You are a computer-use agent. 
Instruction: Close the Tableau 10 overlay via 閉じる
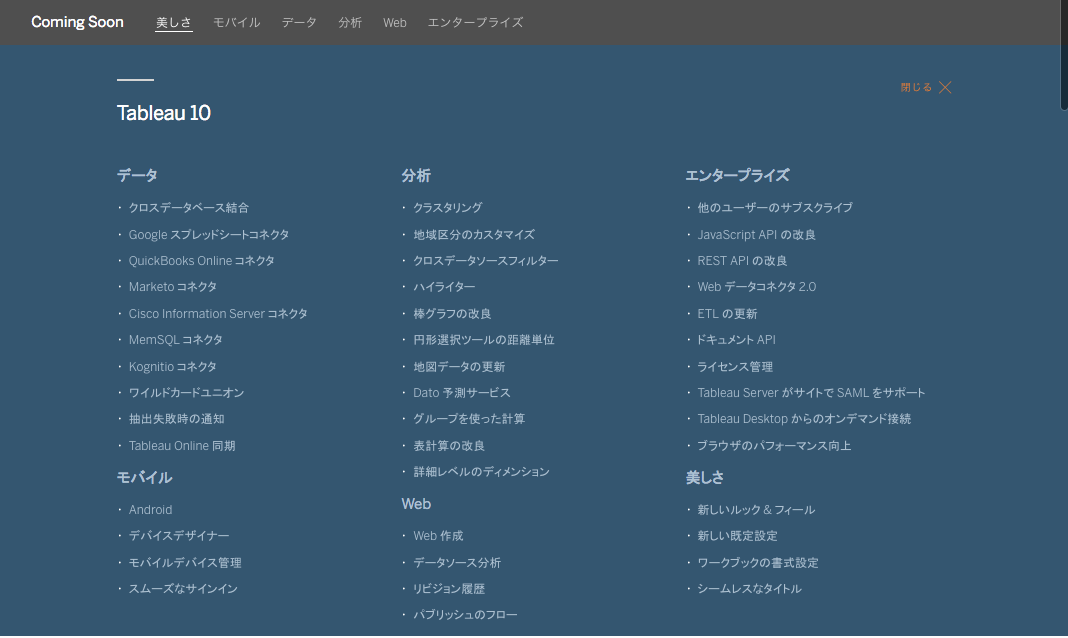tap(923, 87)
